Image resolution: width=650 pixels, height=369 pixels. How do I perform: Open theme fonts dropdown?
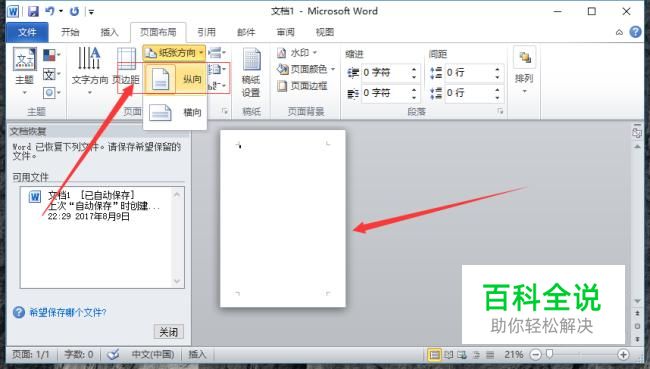tap(52, 75)
